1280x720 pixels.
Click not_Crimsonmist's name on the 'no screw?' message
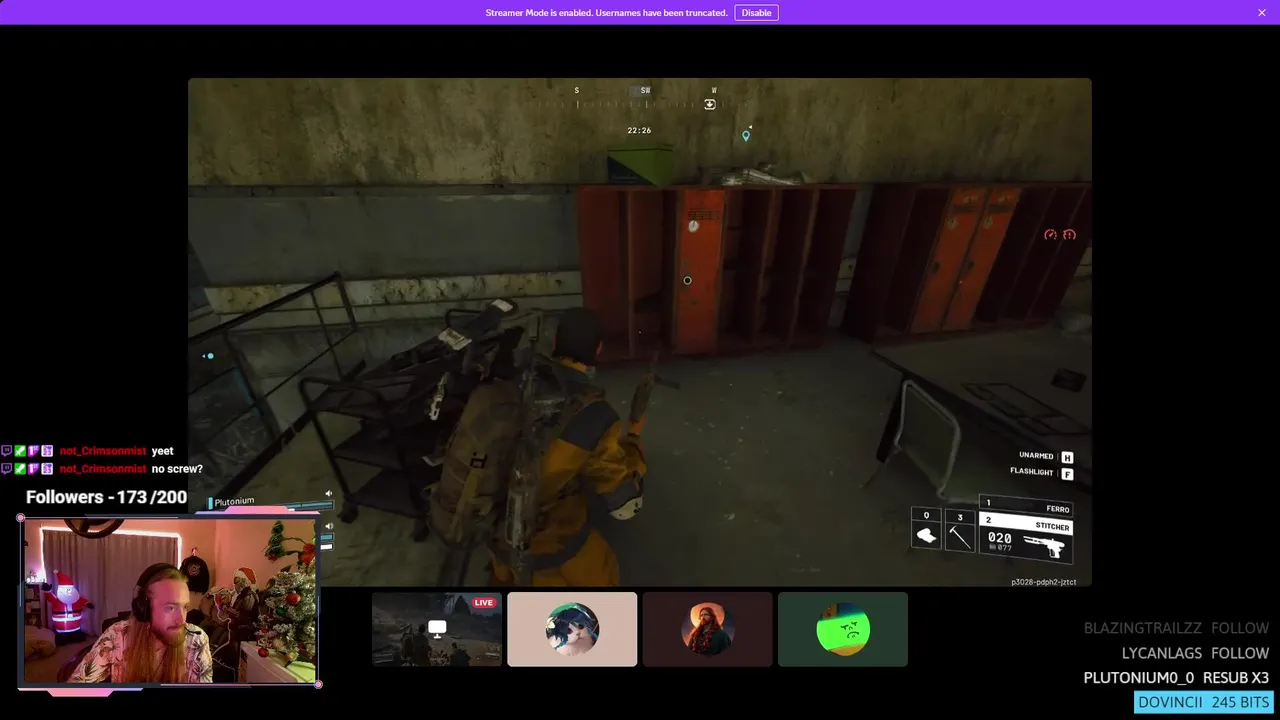(x=103, y=469)
